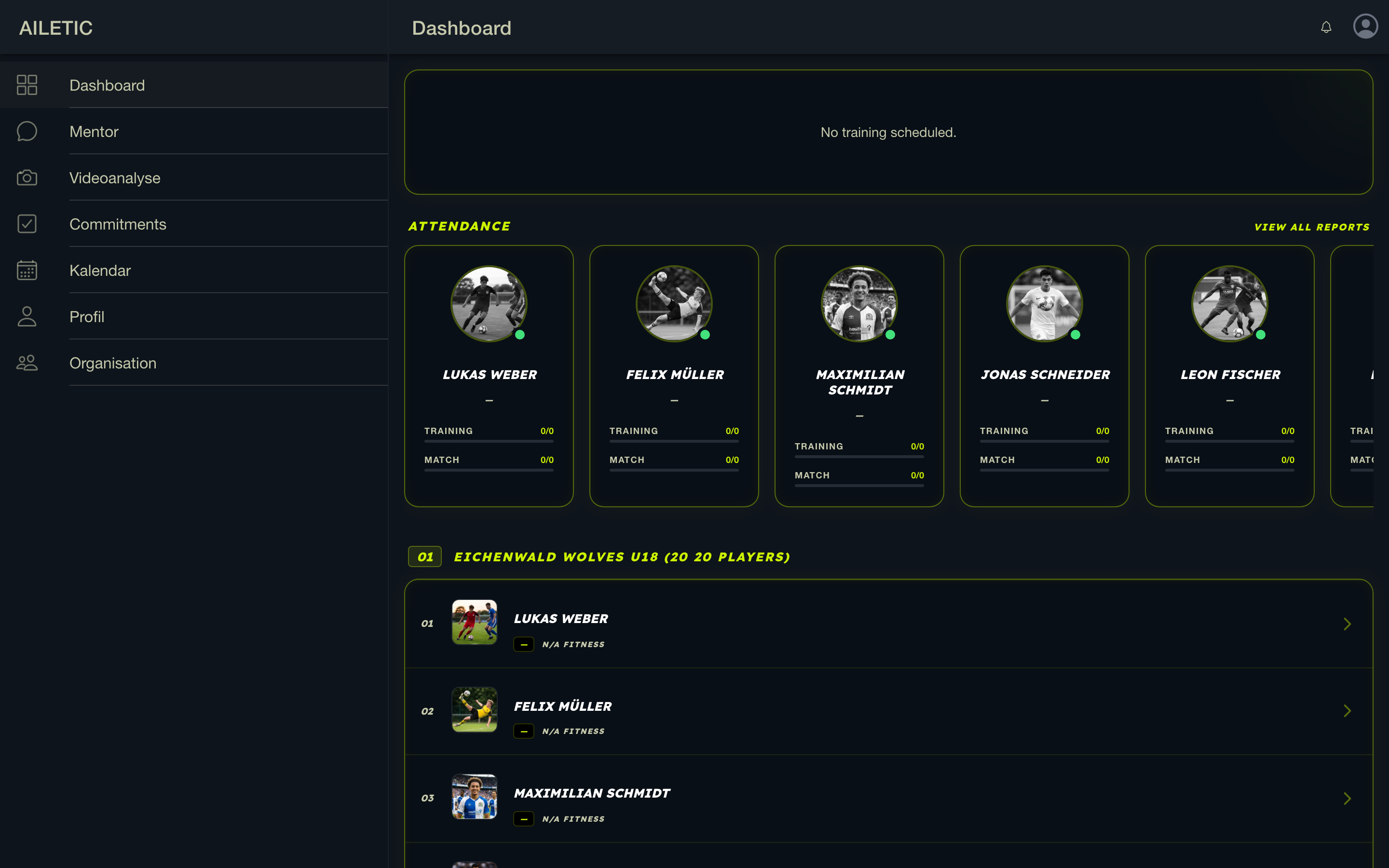Click the Videoanalyse camera icon
Viewport: 1389px width, 868px height.
tap(27, 177)
